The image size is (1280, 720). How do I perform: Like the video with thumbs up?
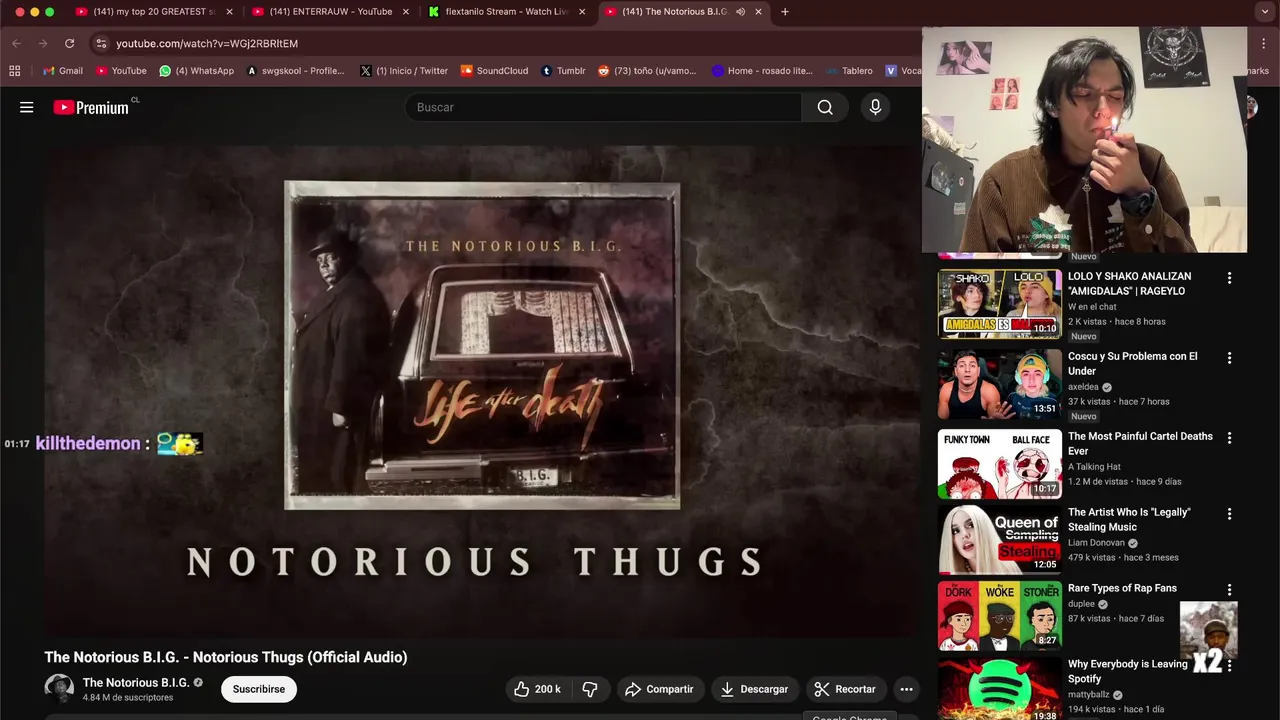tap(537, 689)
